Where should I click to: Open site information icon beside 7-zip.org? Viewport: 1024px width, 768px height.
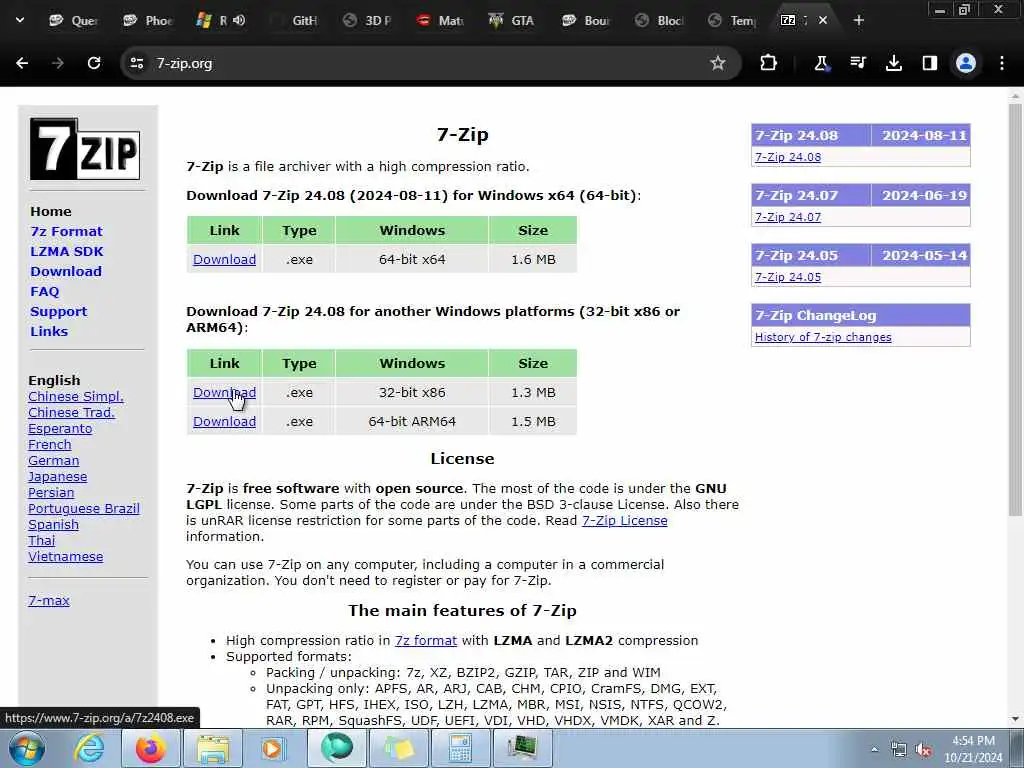(136, 63)
